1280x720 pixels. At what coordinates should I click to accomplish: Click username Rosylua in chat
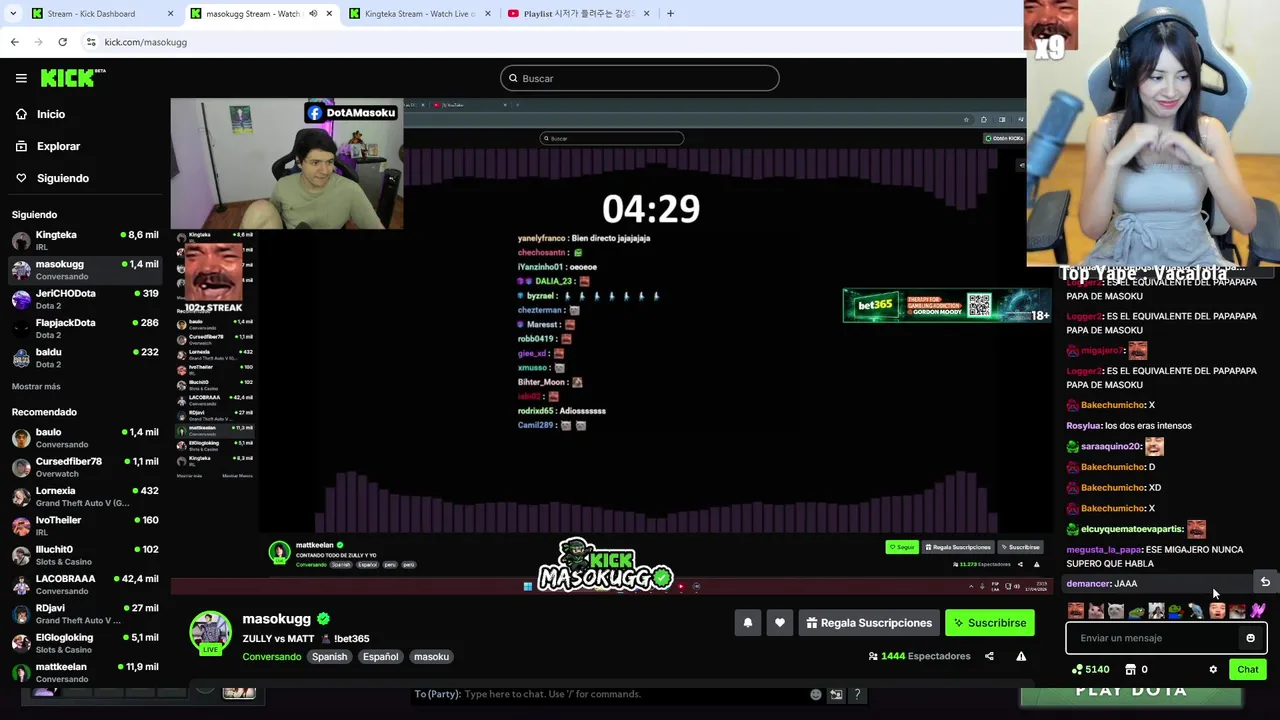[1083, 426]
